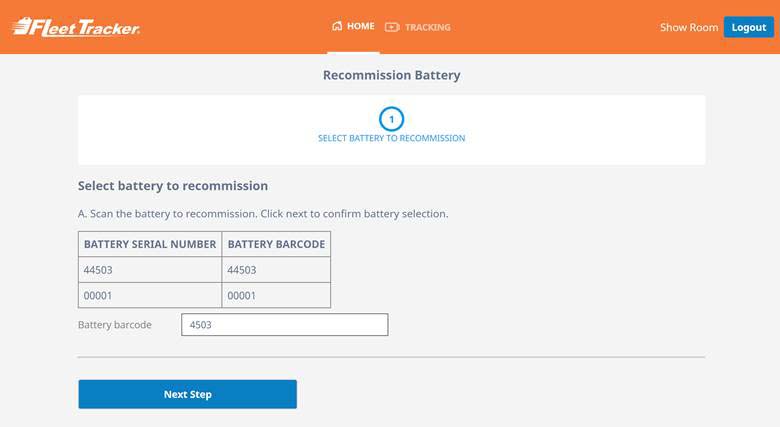Click the Battery Serial Number column header
The width and height of the screenshot is (780, 427).
150,244
